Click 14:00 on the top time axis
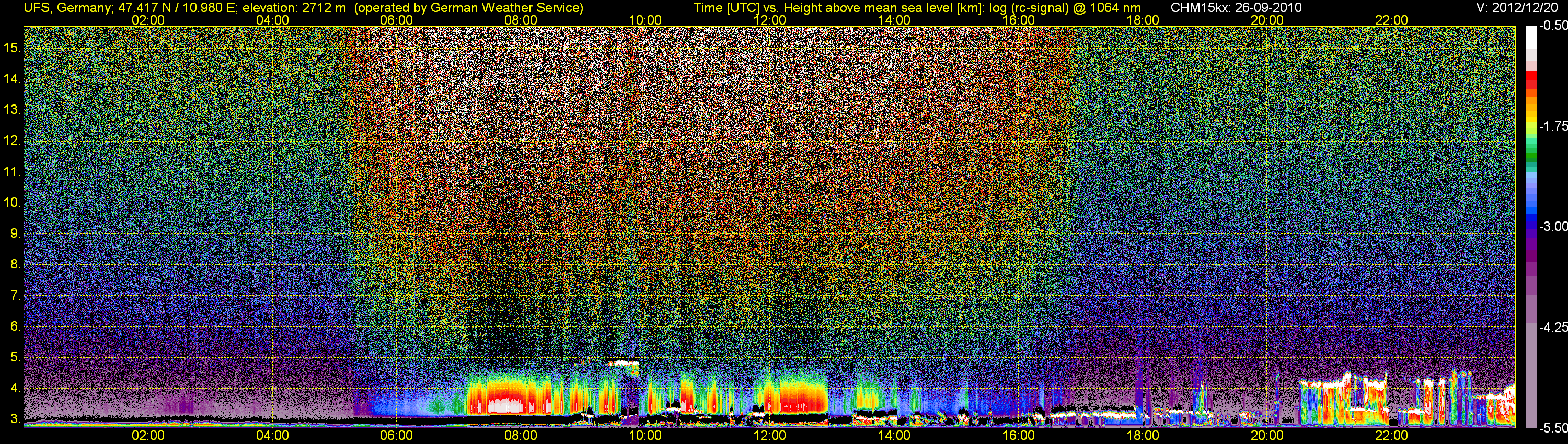Viewport: 1568px width, 444px height. 894,20
